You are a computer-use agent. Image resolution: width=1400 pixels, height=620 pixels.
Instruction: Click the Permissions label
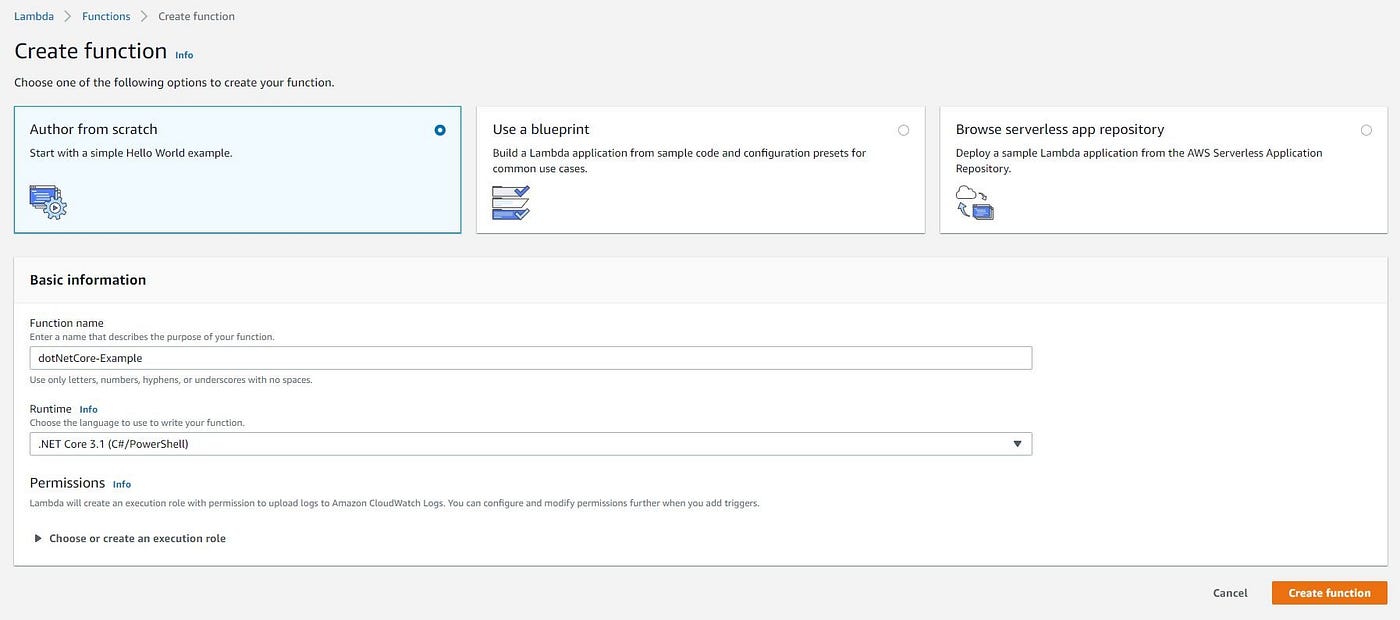pos(67,483)
